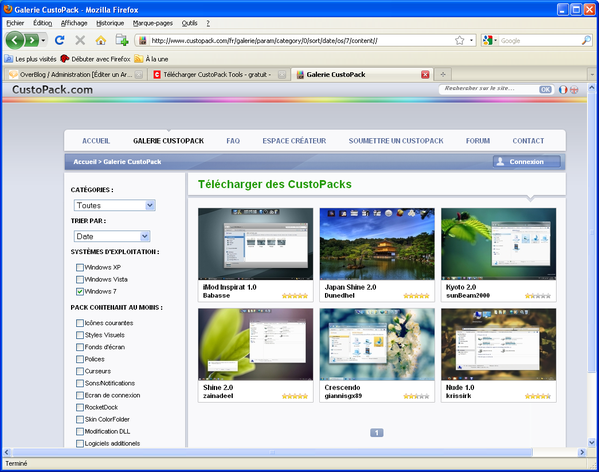599x472 pixels.
Task: Reload the page with the refresh icon
Action: 60,40
